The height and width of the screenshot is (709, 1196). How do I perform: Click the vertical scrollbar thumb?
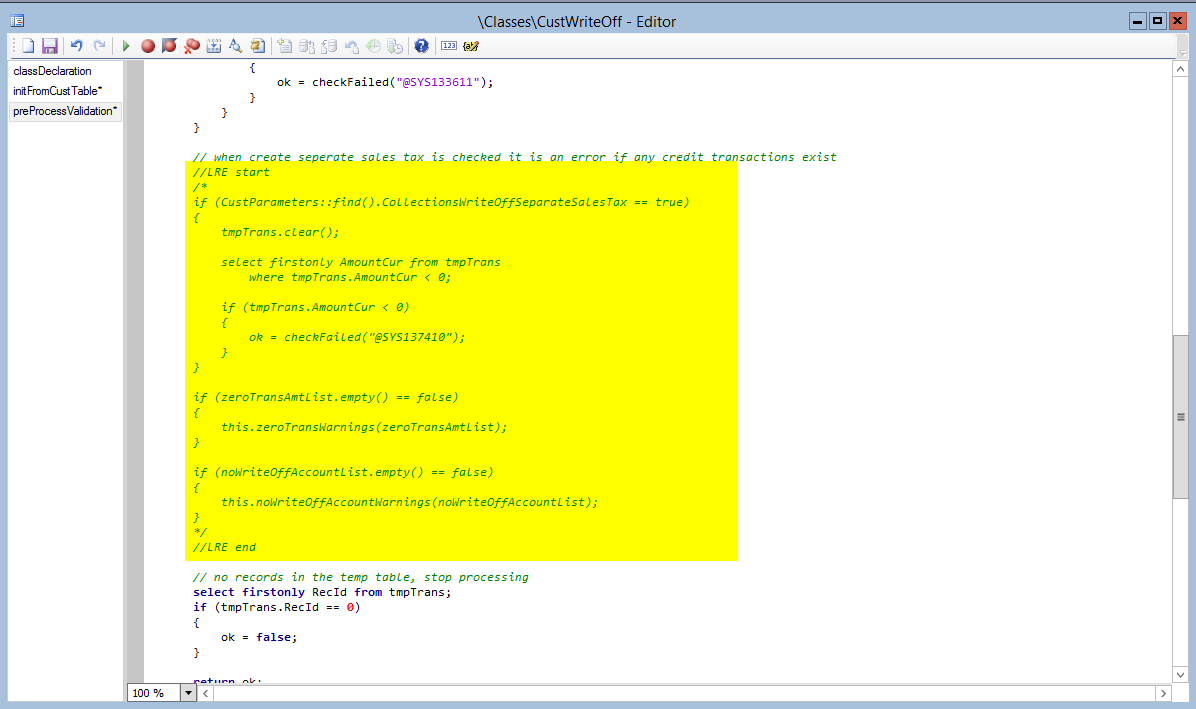pyautogui.click(x=1180, y=416)
